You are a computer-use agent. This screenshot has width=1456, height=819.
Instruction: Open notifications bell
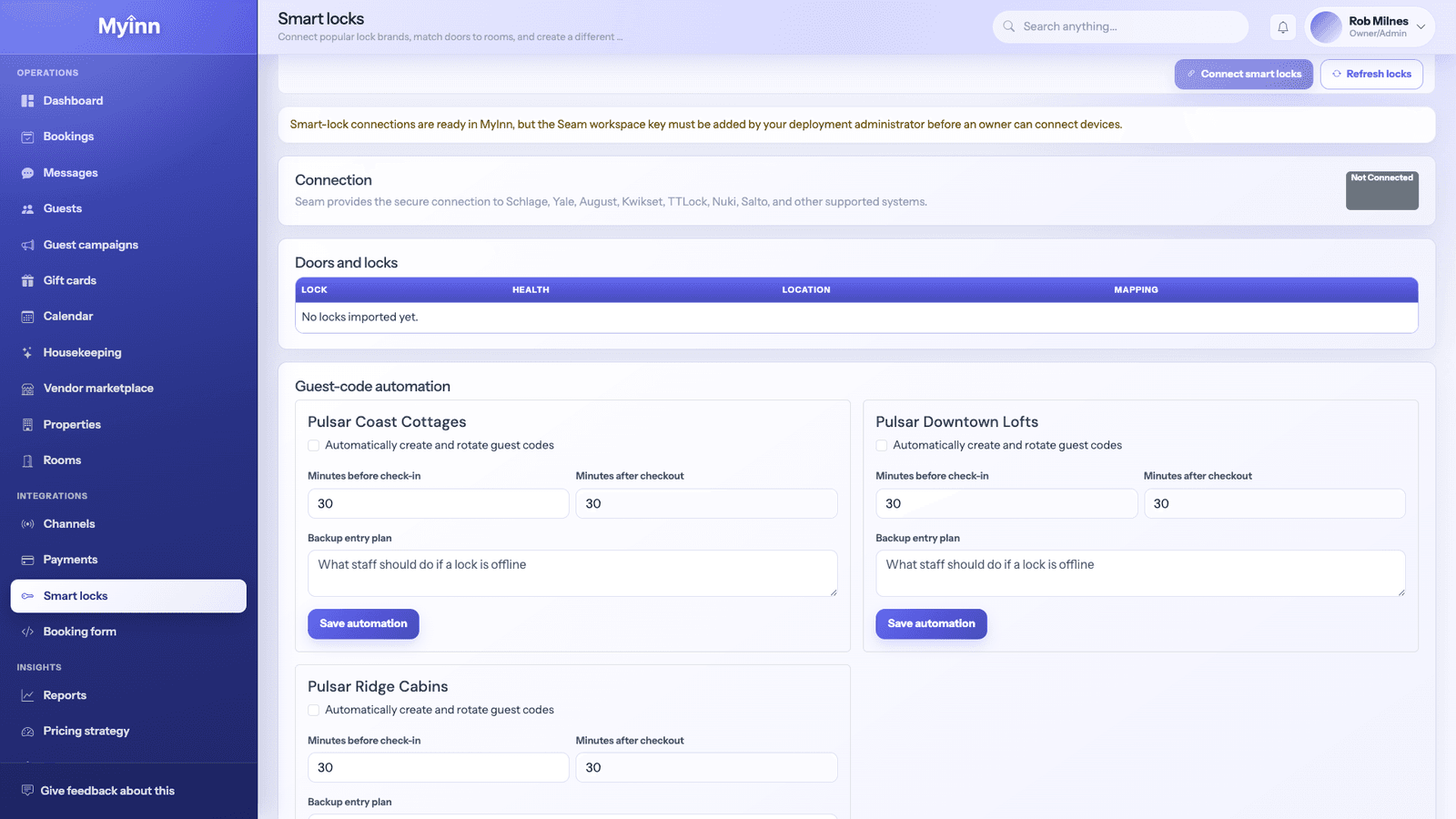[x=1283, y=27]
